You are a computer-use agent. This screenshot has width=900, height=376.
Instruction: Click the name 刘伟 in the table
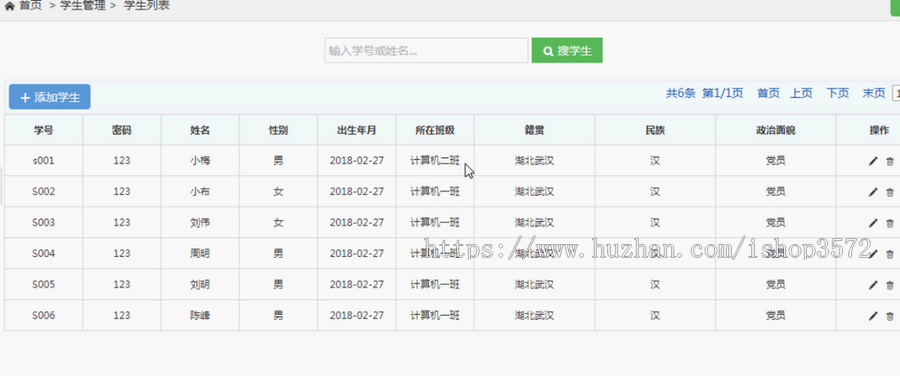[200, 223]
